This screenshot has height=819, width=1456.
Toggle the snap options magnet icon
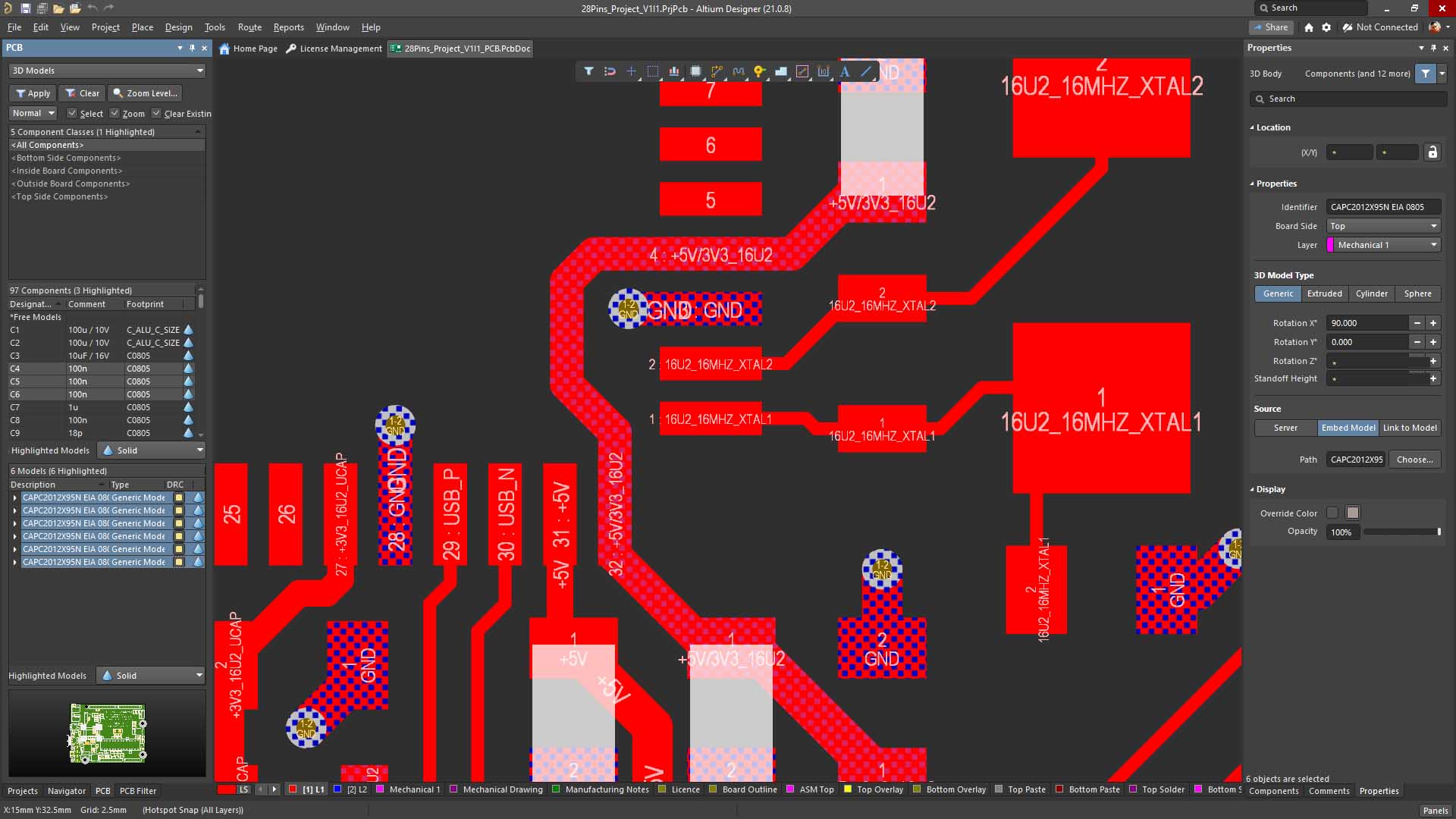point(610,71)
